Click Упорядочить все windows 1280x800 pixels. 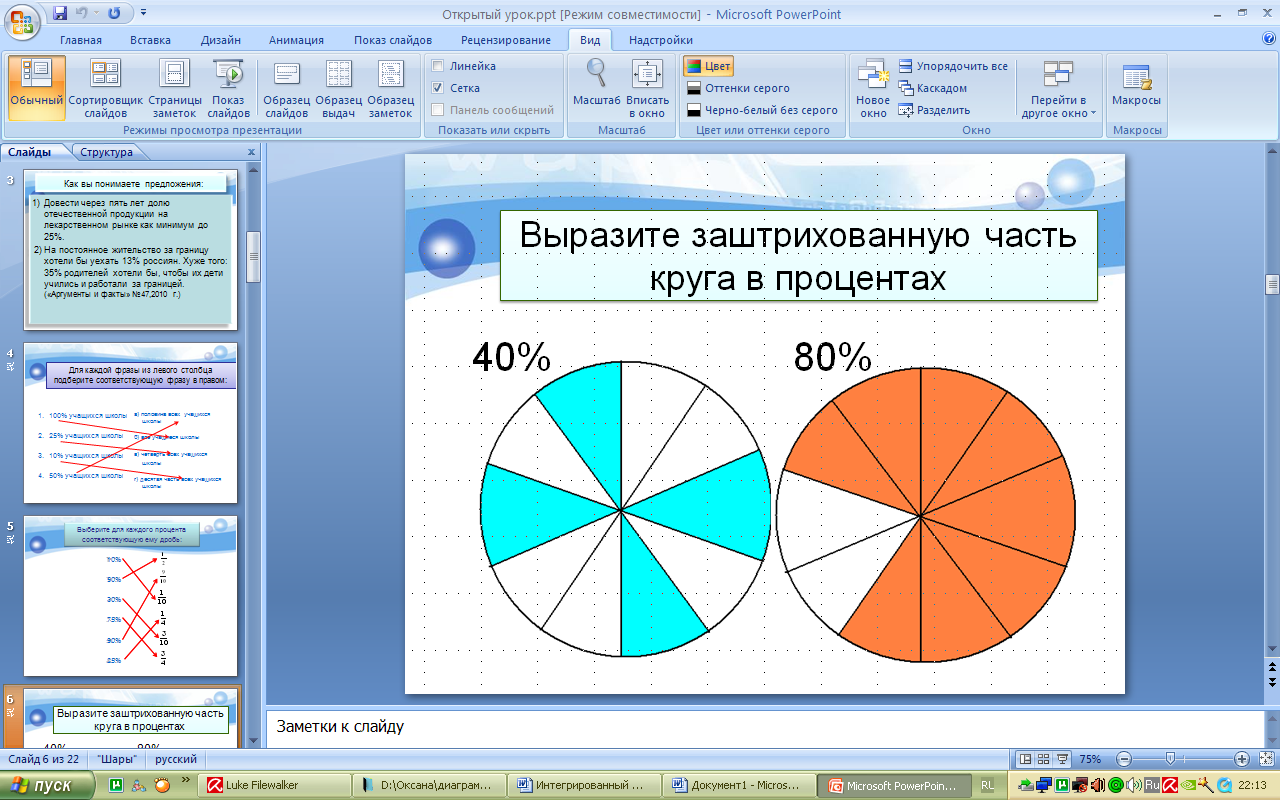tap(953, 66)
